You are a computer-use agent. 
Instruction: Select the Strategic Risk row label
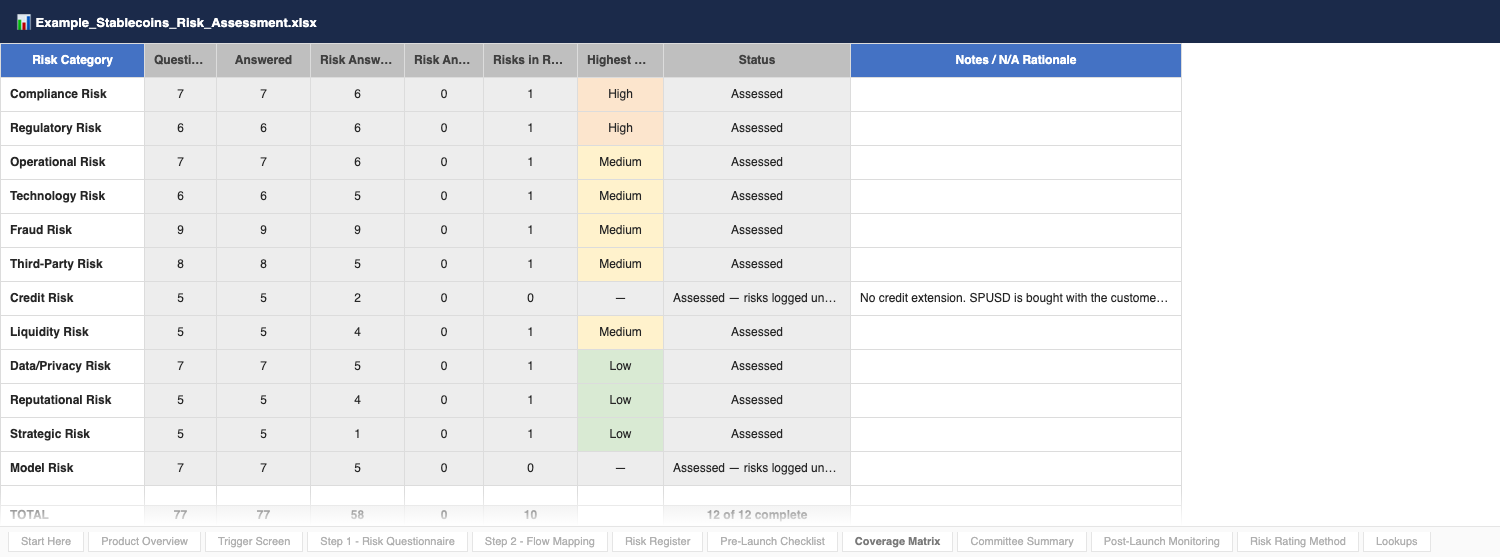(73, 434)
